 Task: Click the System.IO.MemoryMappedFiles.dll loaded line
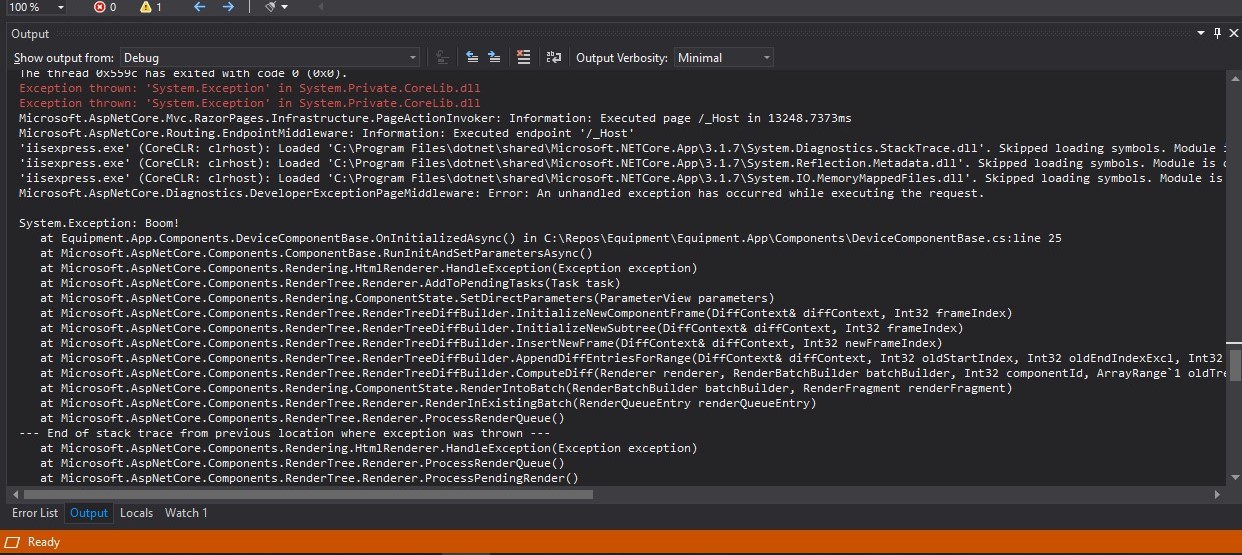[623, 178]
